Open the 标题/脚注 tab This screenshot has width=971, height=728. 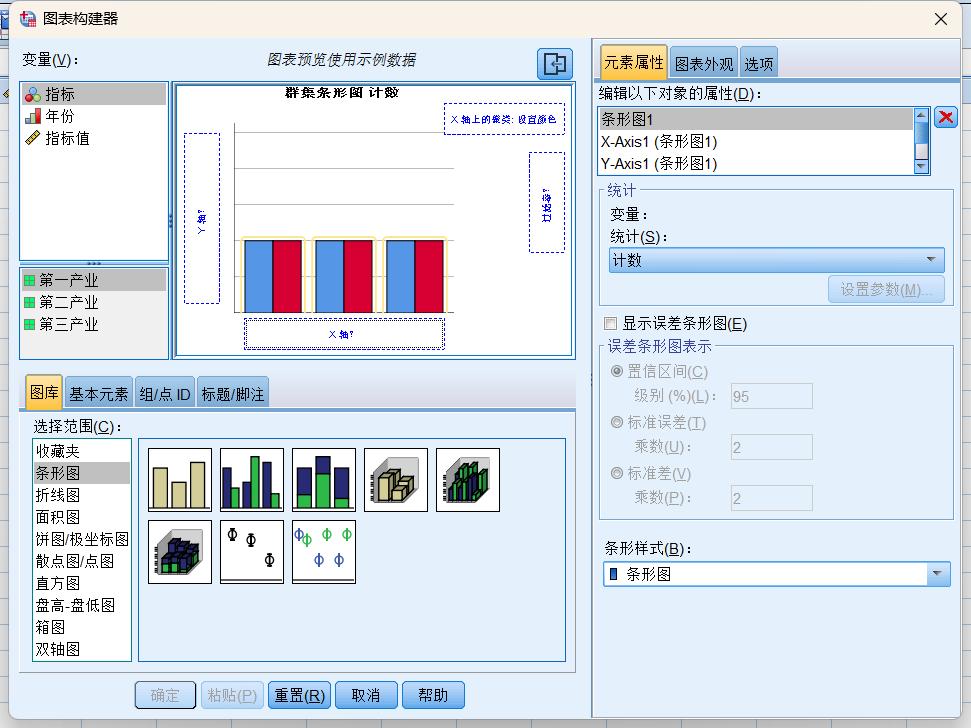tap(234, 393)
